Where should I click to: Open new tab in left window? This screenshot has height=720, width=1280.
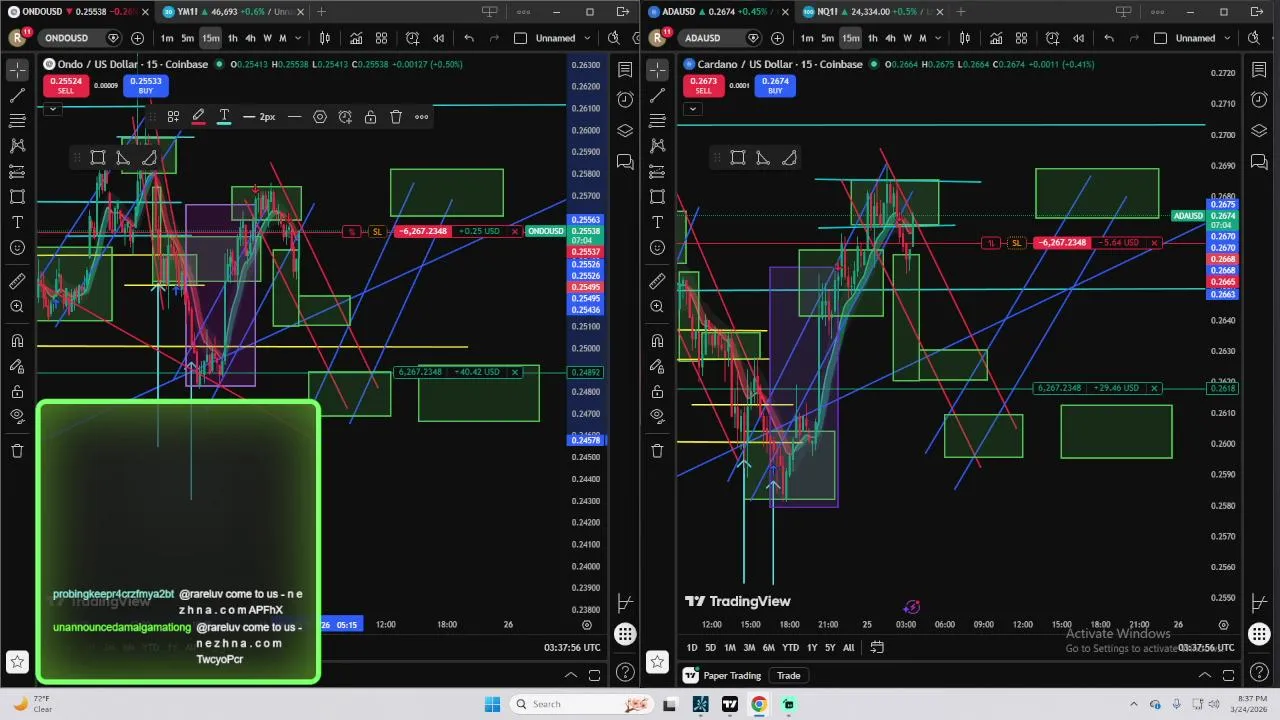point(321,12)
